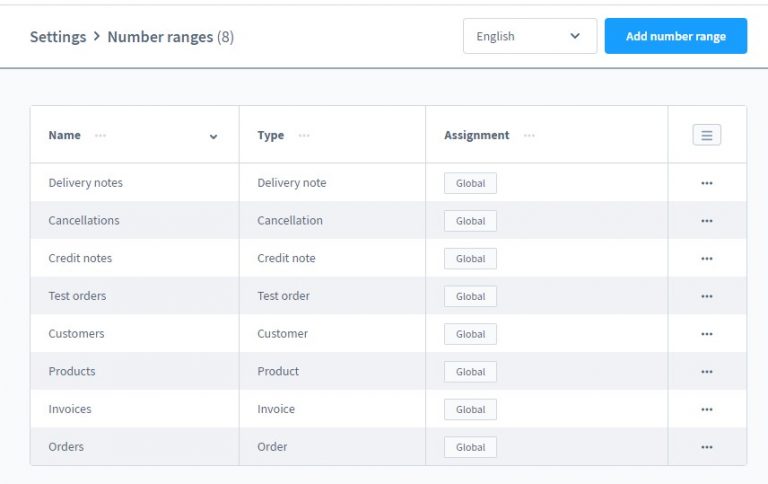
Task: Select the Delivery notes name entry
Action: point(86,183)
